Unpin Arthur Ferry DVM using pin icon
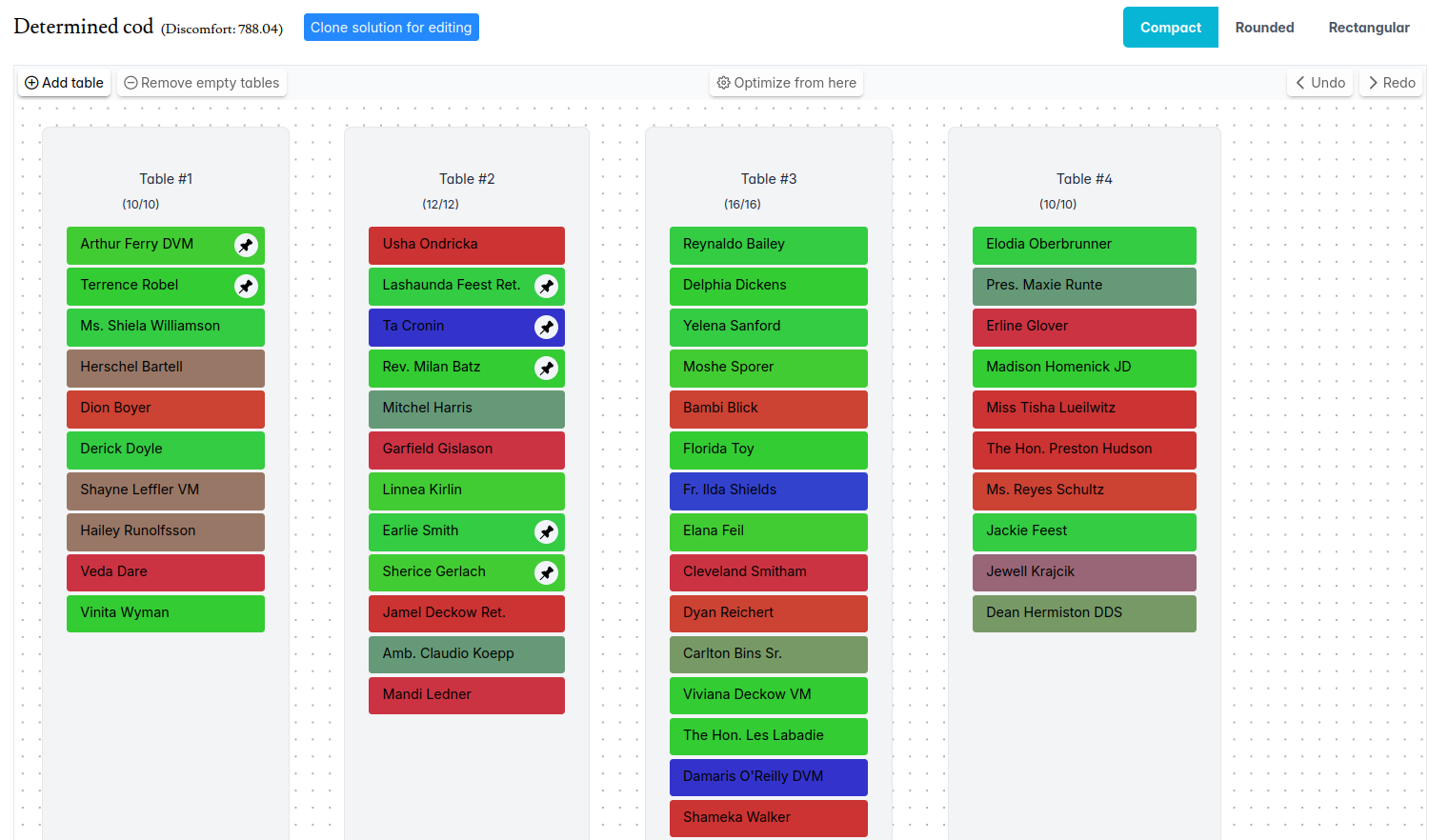This screenshot has height=840, width=1449. pyautogui.click(x=246, y=245)
